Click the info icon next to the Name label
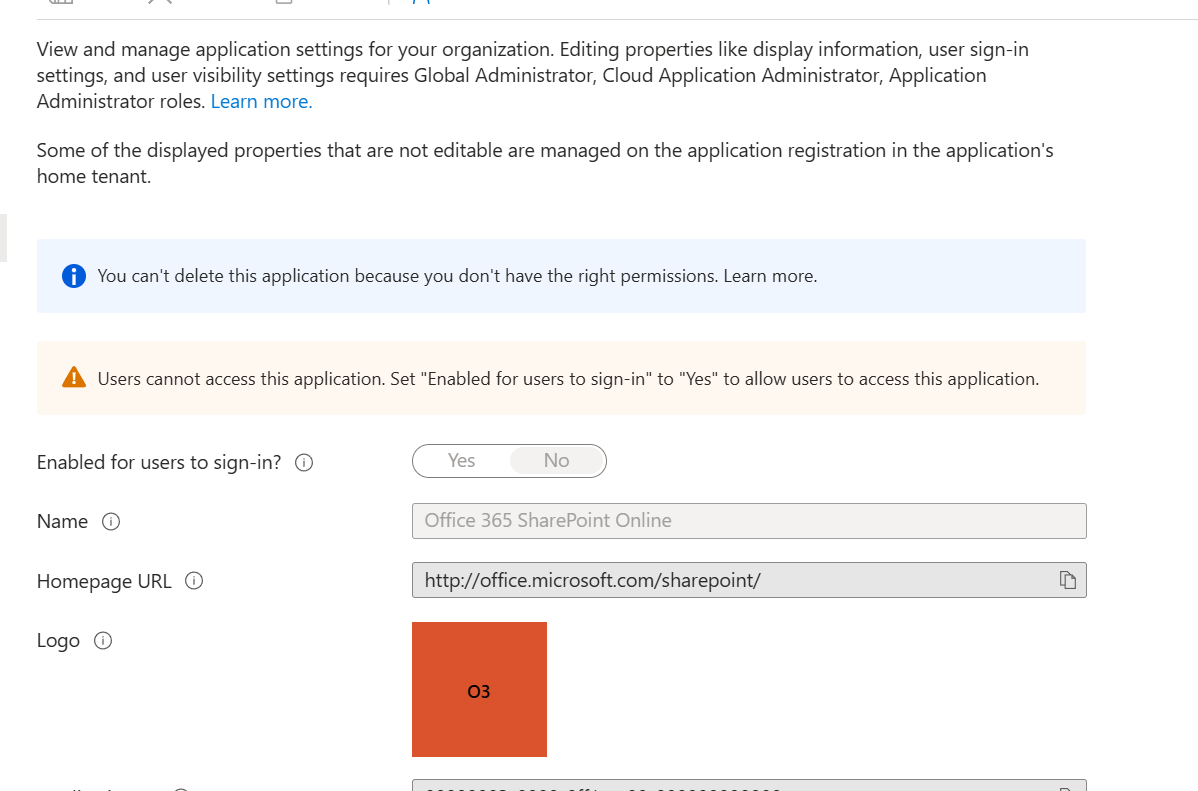The image size is (1198, 791). (111, 521)
